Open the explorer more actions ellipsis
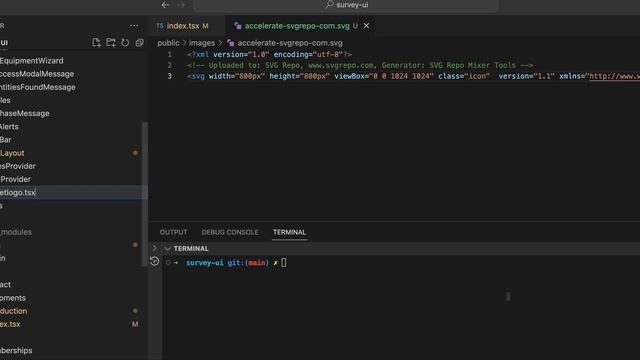 tap(134, 26)
